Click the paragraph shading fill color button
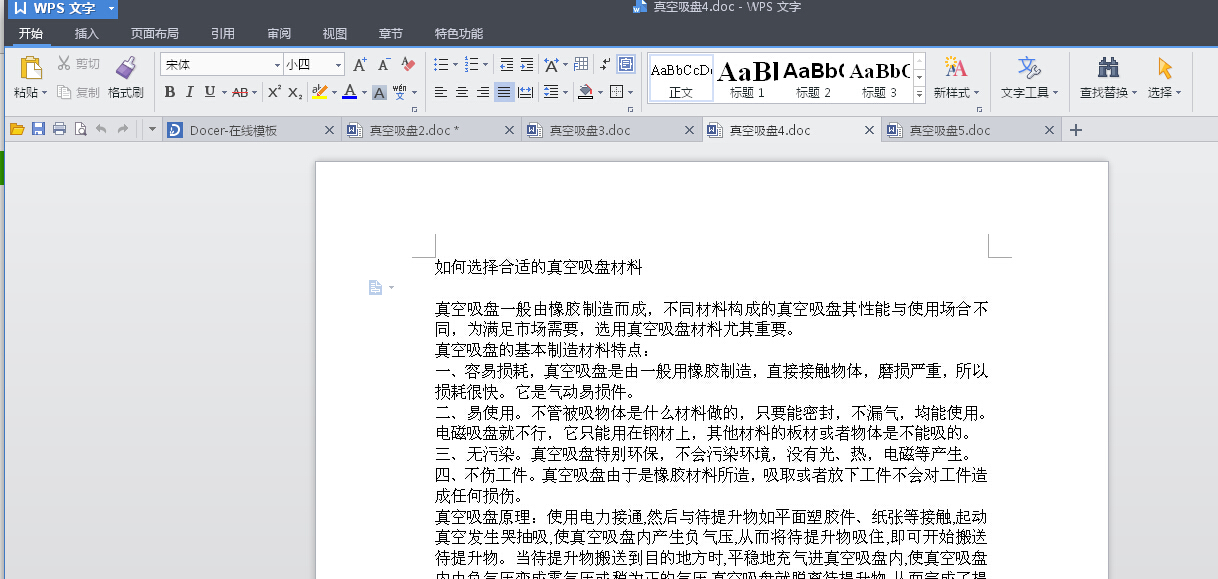This screenshot has height=579, width=1218. click(586, 92)
